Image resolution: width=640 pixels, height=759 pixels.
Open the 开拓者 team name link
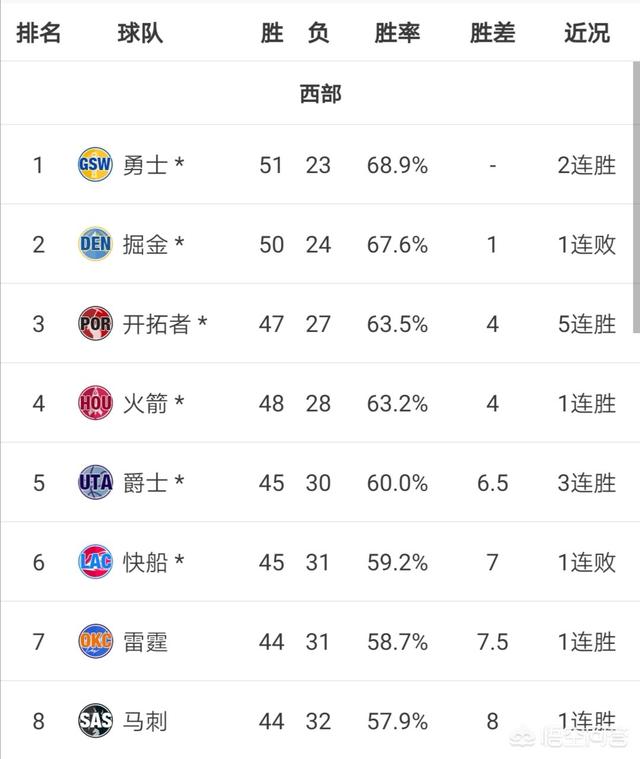[156, 324]
